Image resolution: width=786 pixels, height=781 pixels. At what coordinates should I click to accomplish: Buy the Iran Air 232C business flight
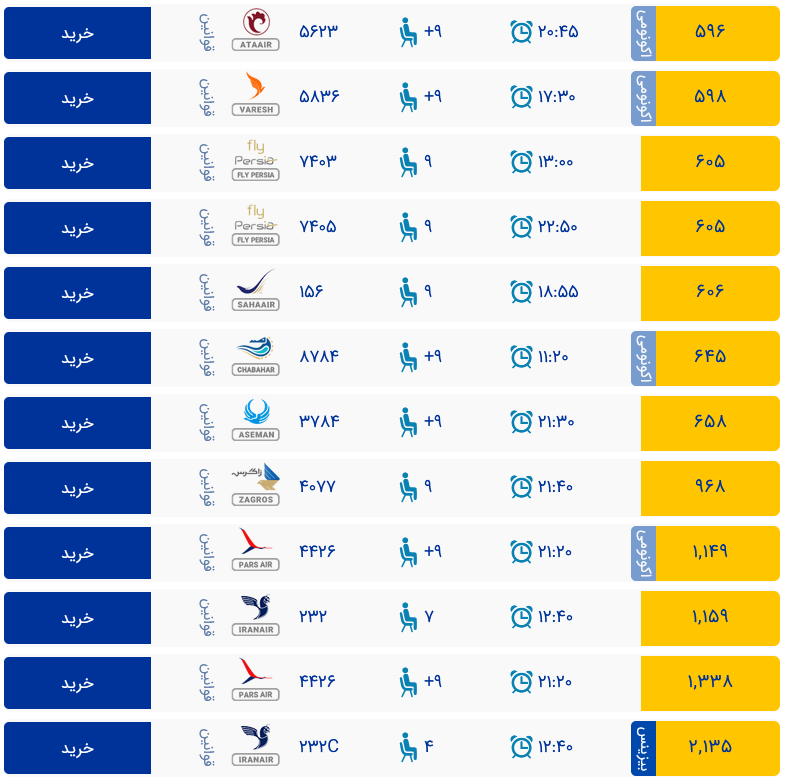point(77,748)
